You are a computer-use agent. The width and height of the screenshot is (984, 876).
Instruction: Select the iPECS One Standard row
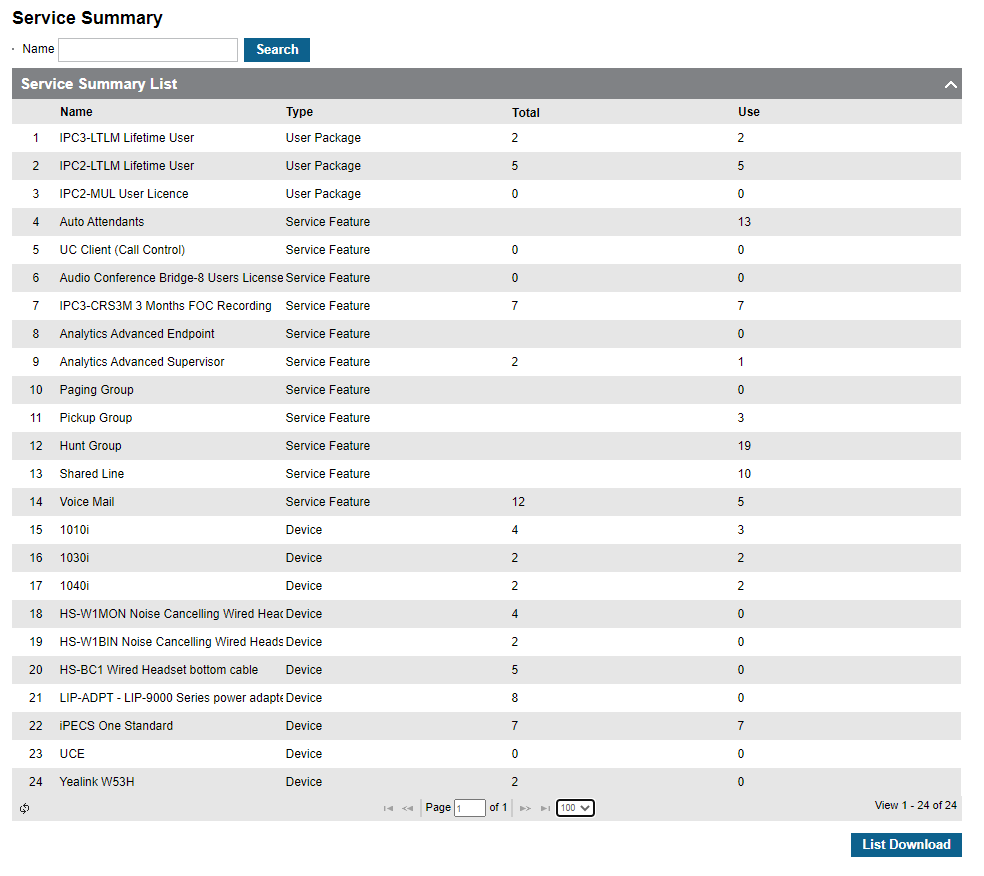click(486, 726)
